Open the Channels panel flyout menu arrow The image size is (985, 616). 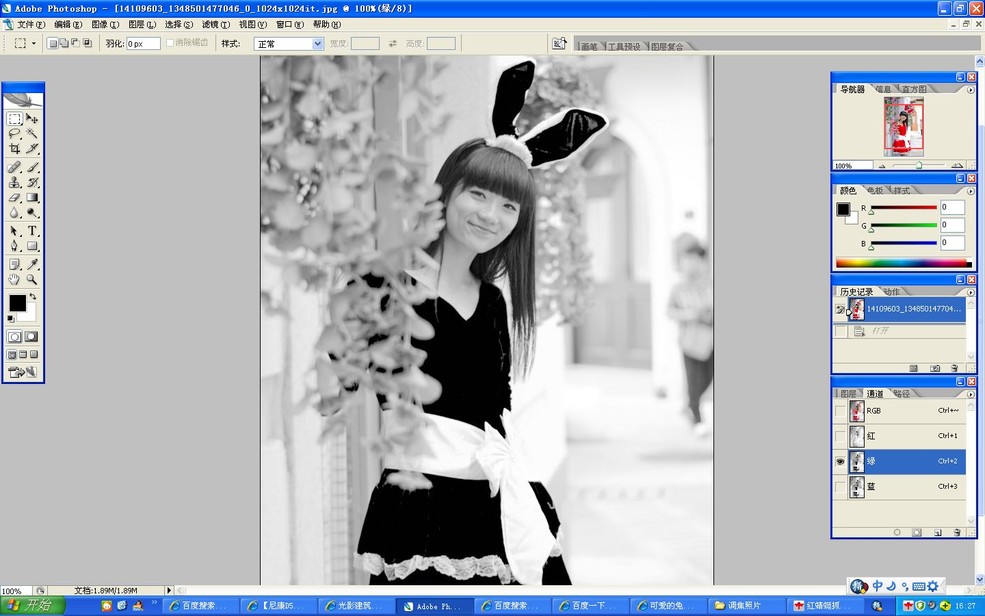[970, 392]
